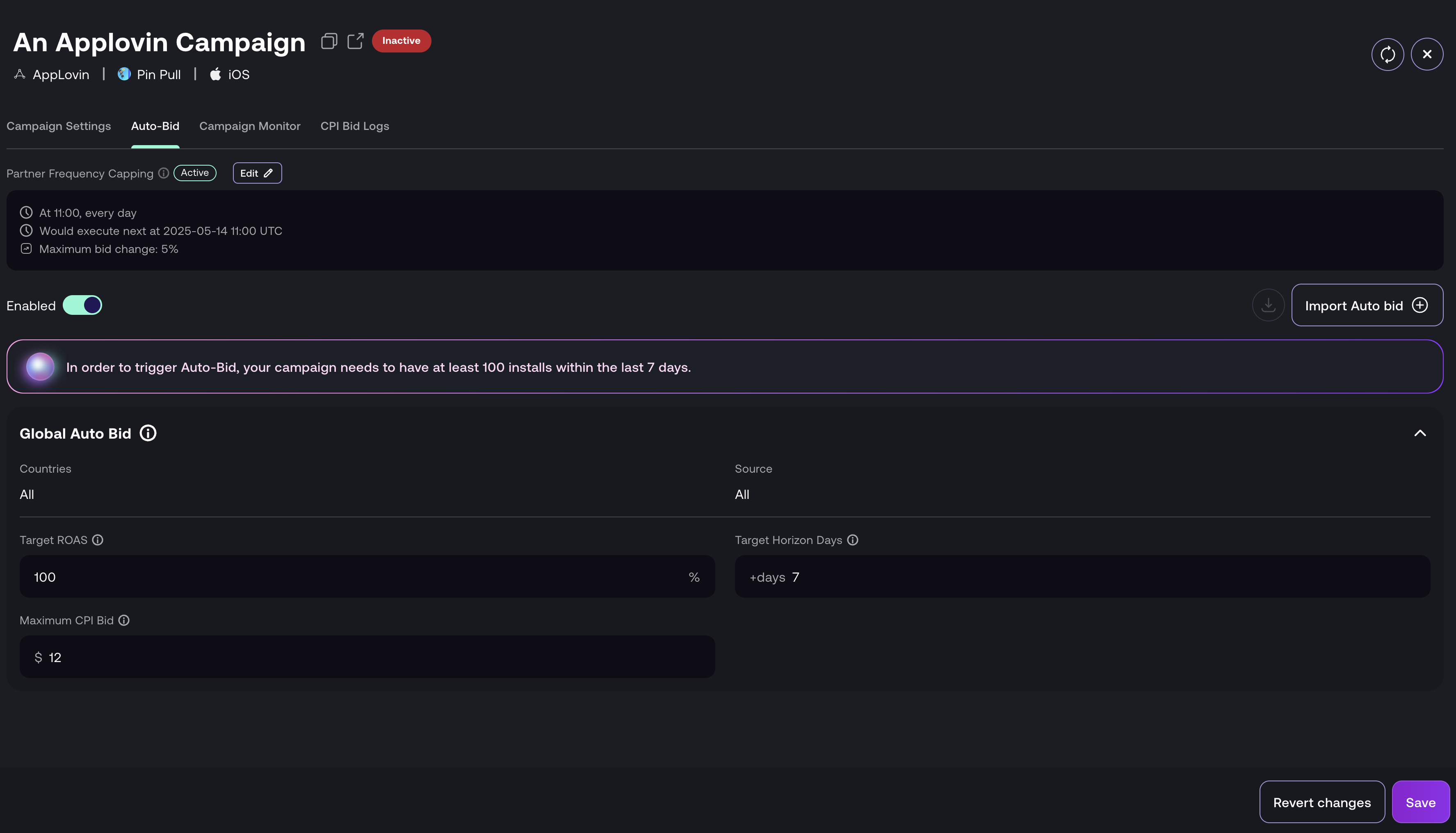Viewport: 1456px width, 833px height.
Task: Click the glowing orb assistant icon
Action: (x=40, y=367)
